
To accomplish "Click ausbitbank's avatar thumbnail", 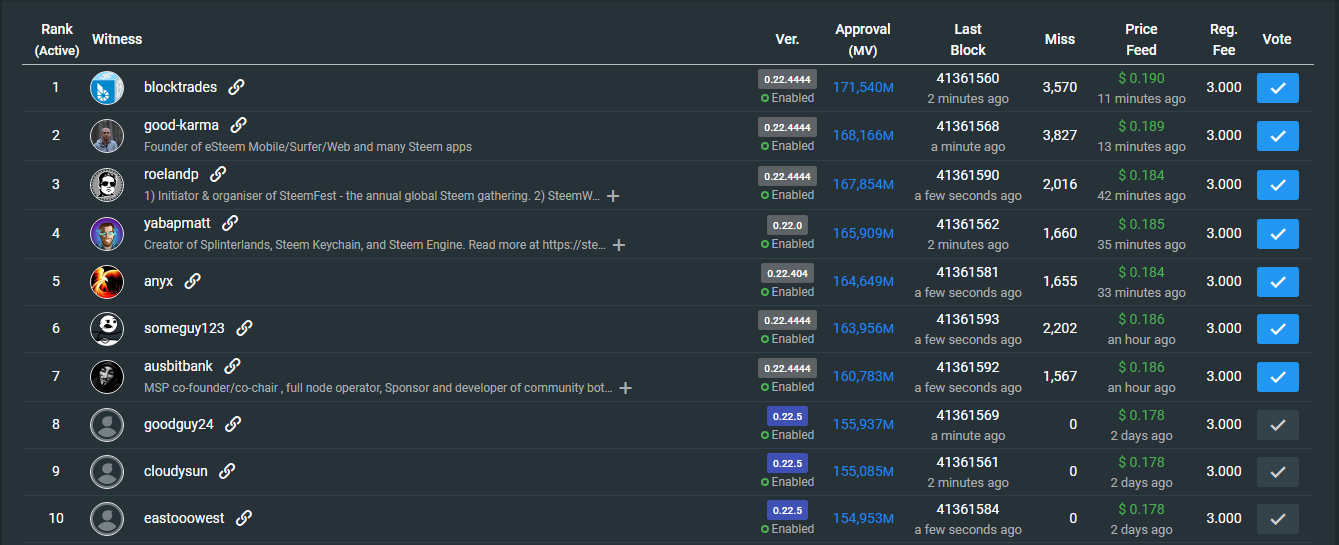I will pyautogui.click(x=107, y=376).
